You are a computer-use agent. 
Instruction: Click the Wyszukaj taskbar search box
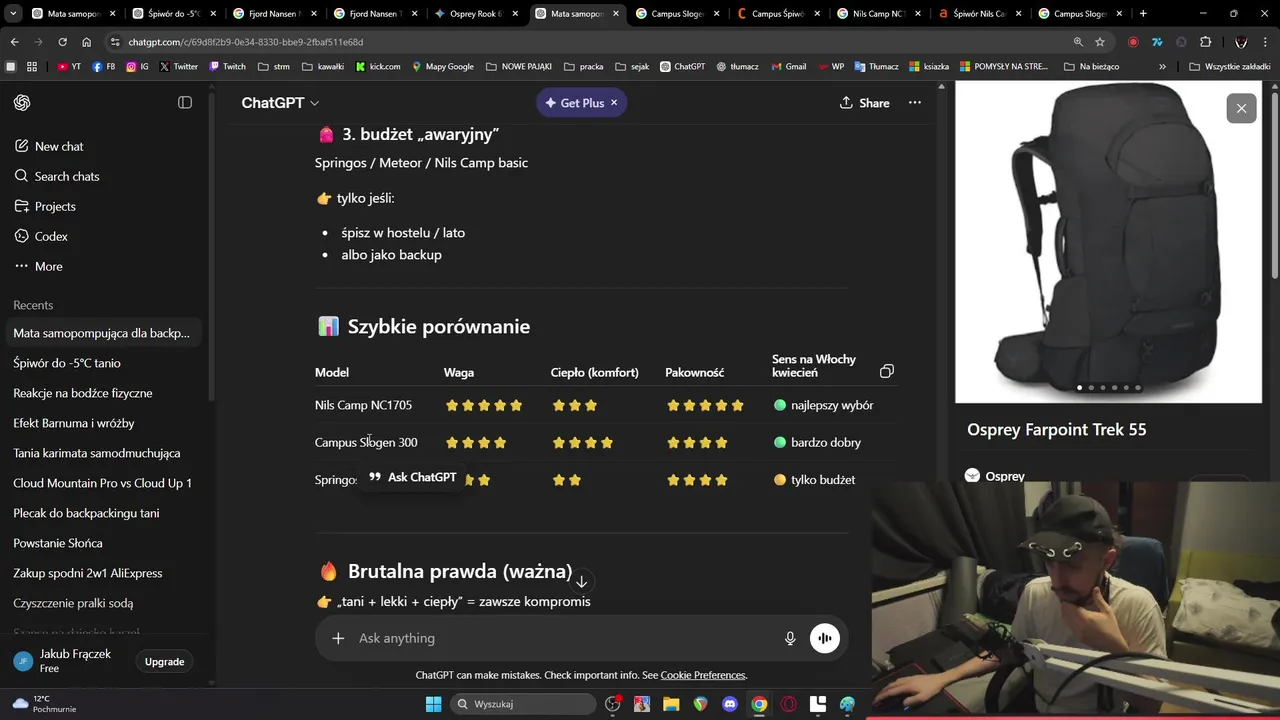pyautogui.click(x=523, y=704)
